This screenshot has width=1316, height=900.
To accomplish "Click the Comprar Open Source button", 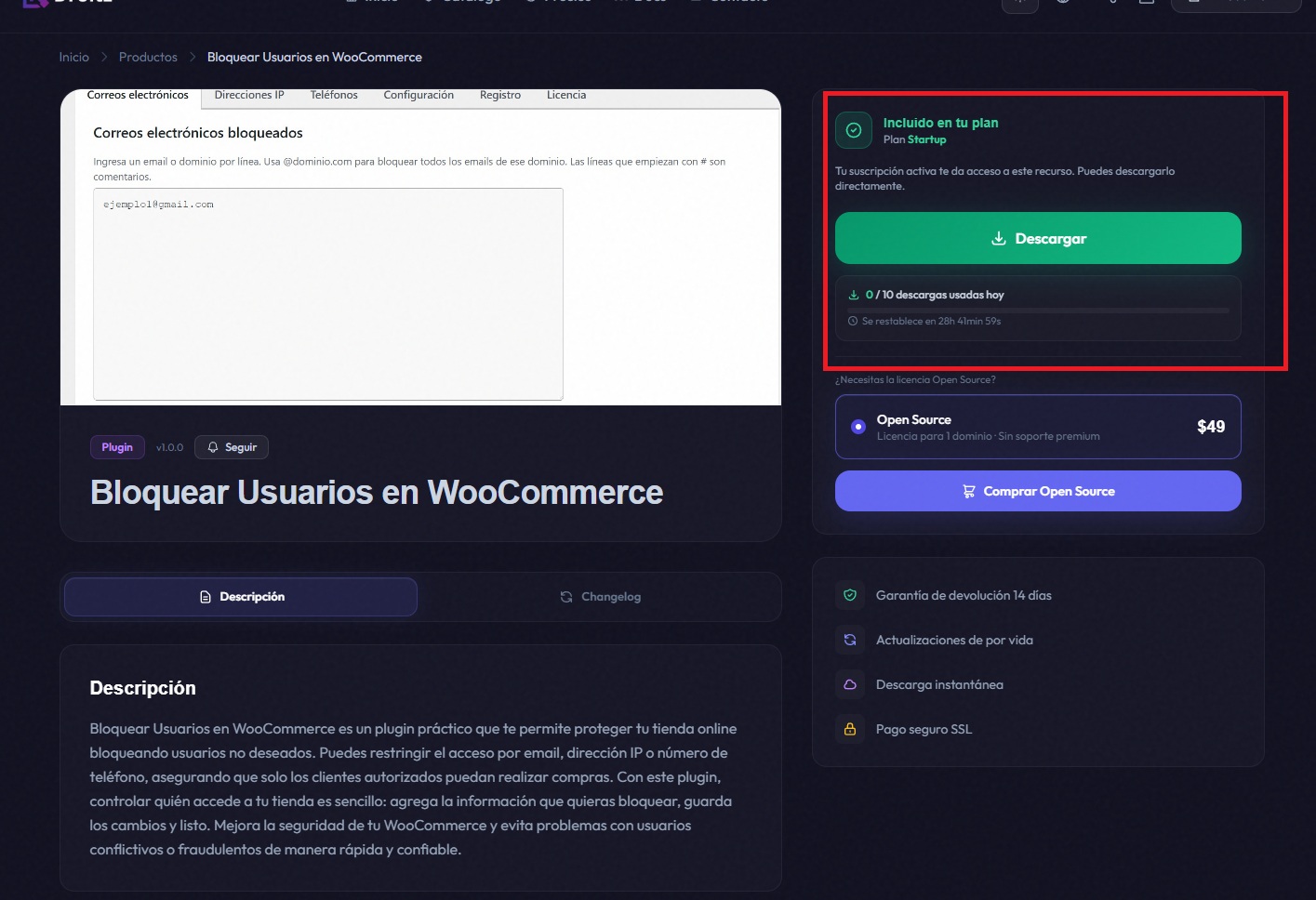I will (1038, 491).
